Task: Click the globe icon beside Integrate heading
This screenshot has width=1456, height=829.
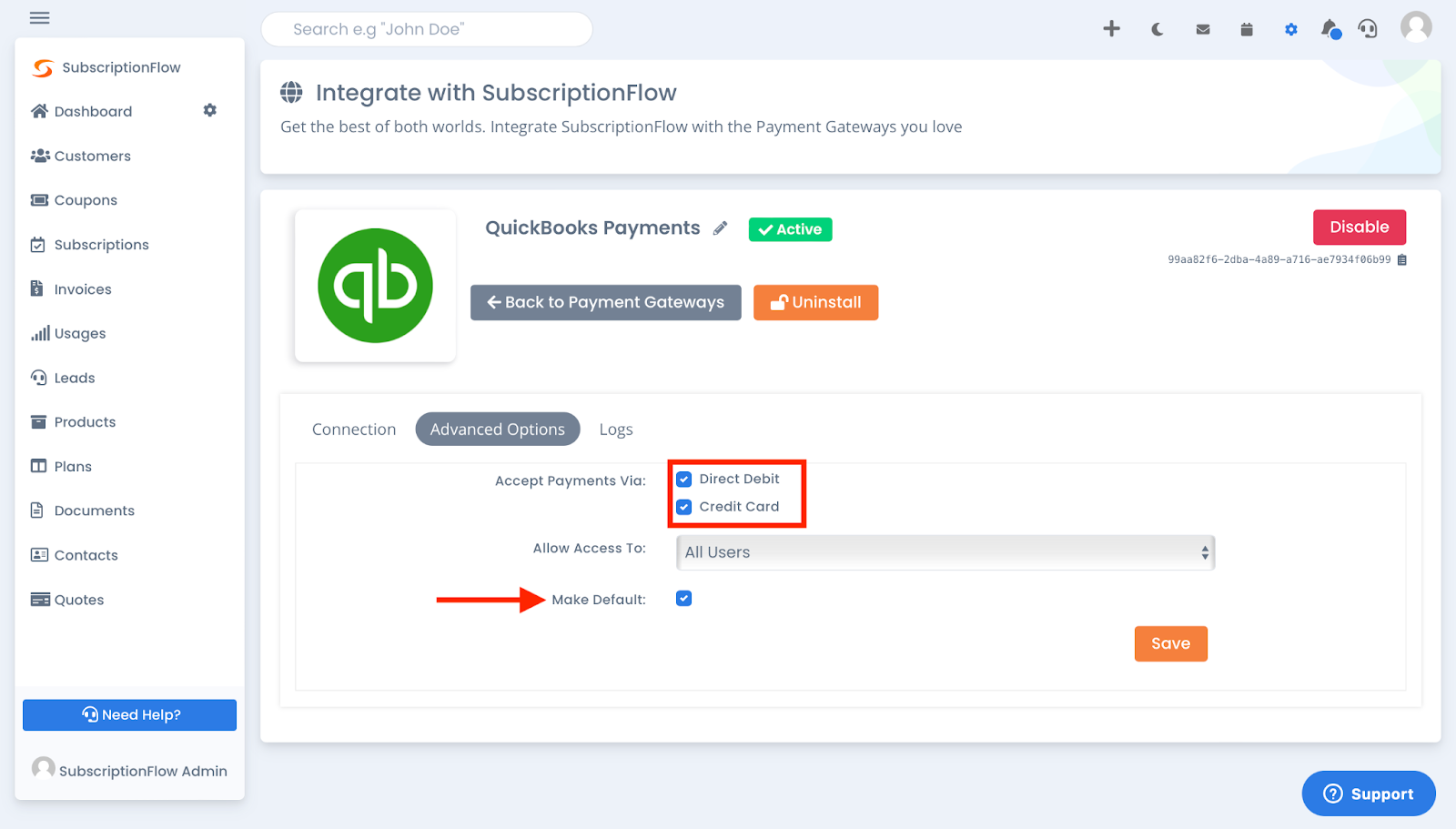Action: point(291,92)
